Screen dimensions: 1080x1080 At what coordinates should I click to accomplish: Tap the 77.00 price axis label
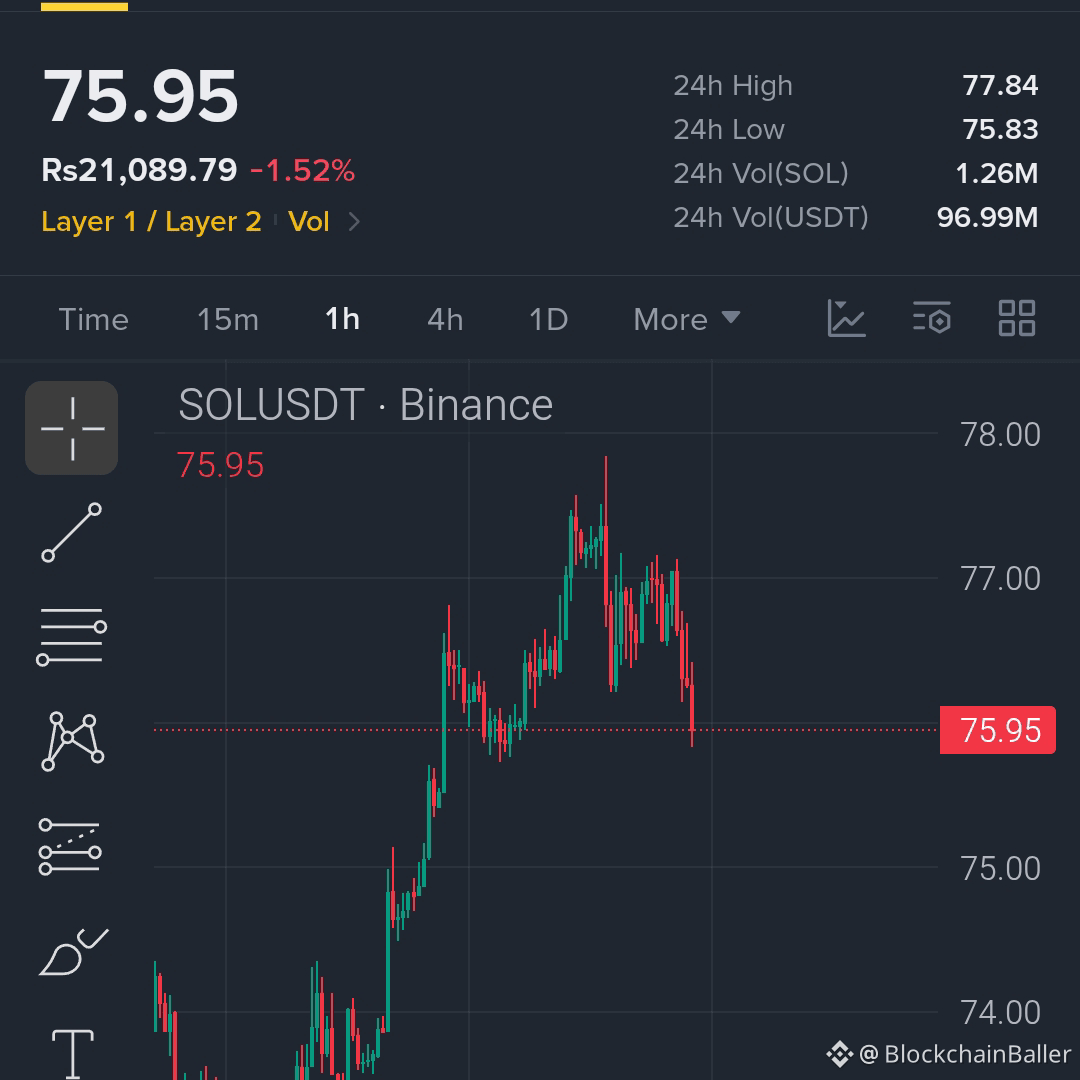pyautogui.click(x=1000, y=579)
